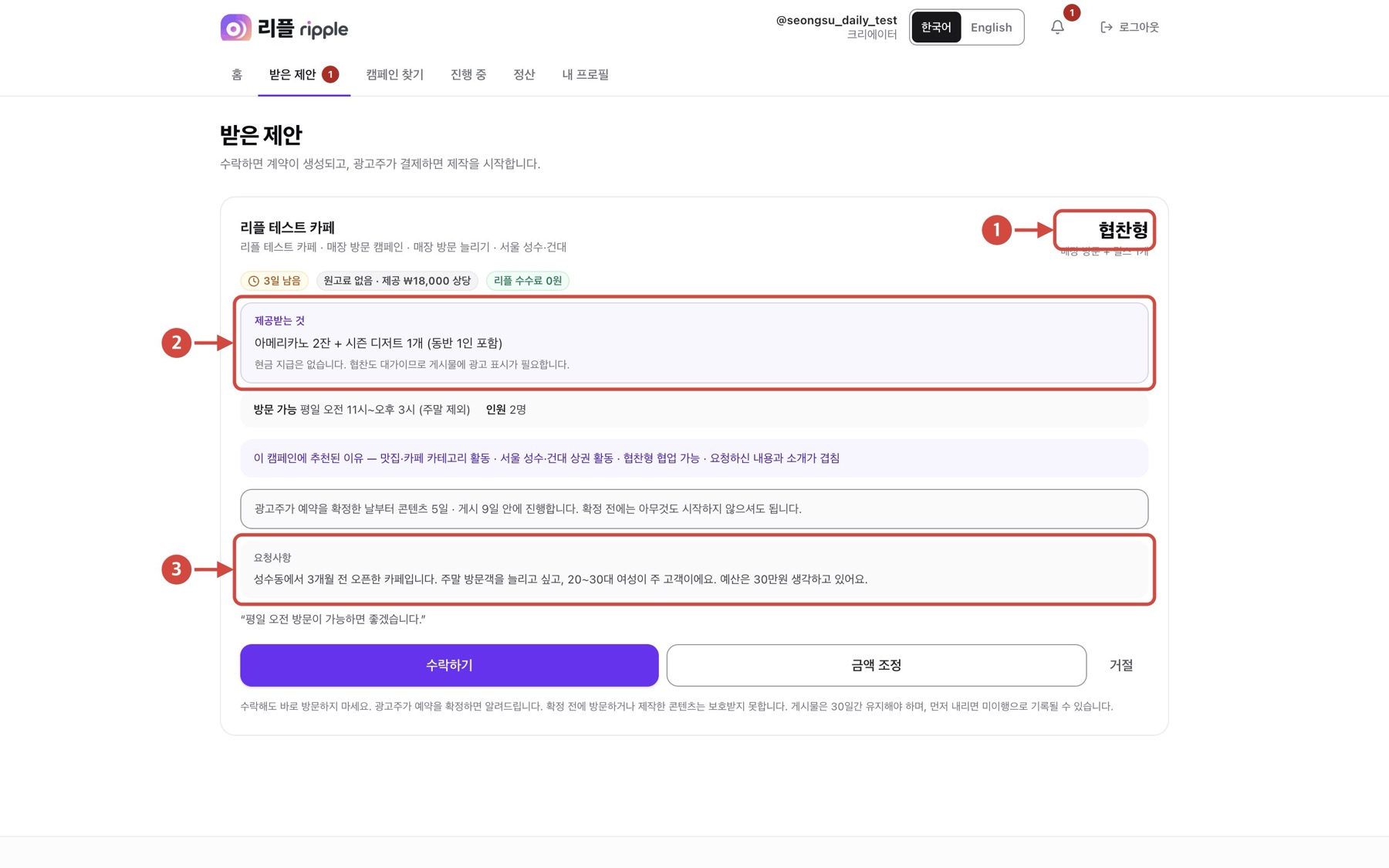Open the notification bell
The width and height of the screenshot is (1389, 868).
[1057, 27]
